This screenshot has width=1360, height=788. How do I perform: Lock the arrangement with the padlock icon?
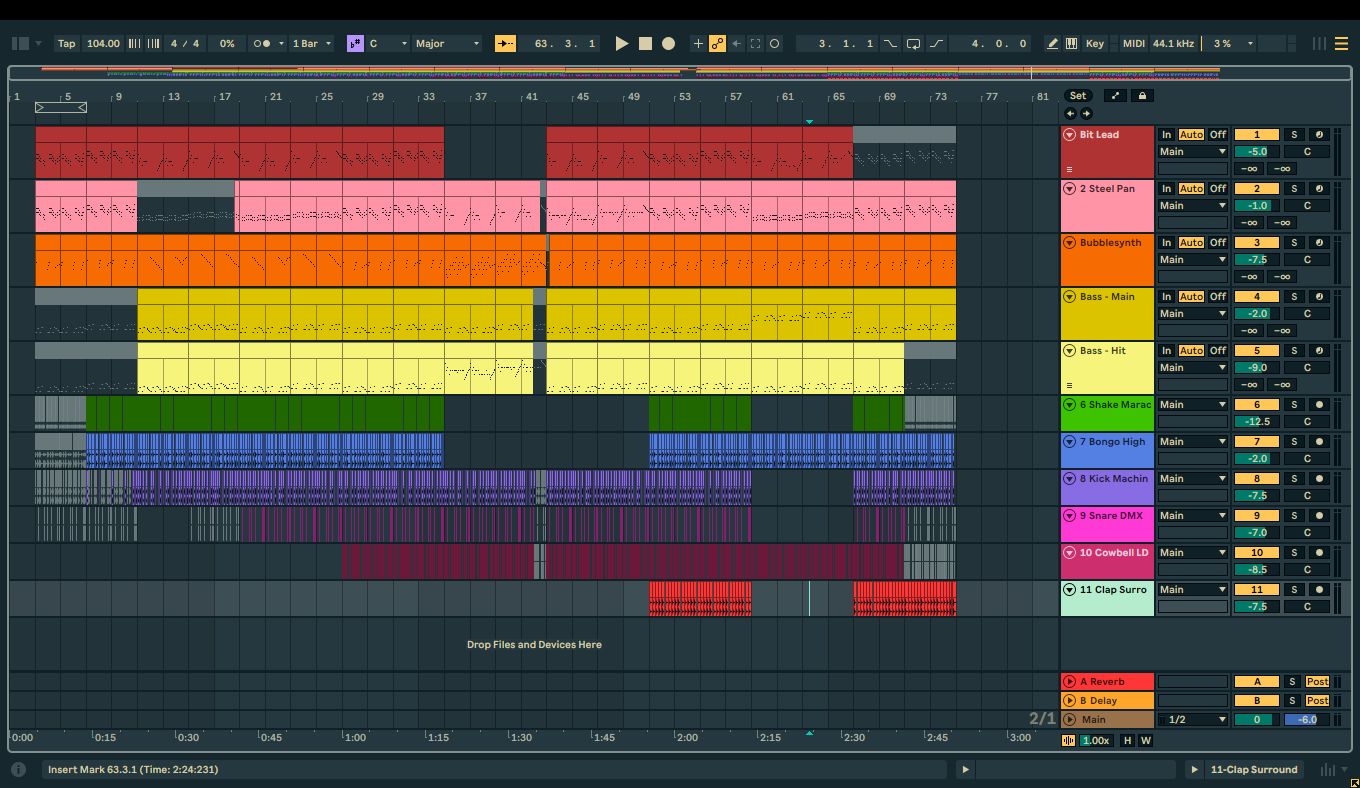[x=1141, y=96]
